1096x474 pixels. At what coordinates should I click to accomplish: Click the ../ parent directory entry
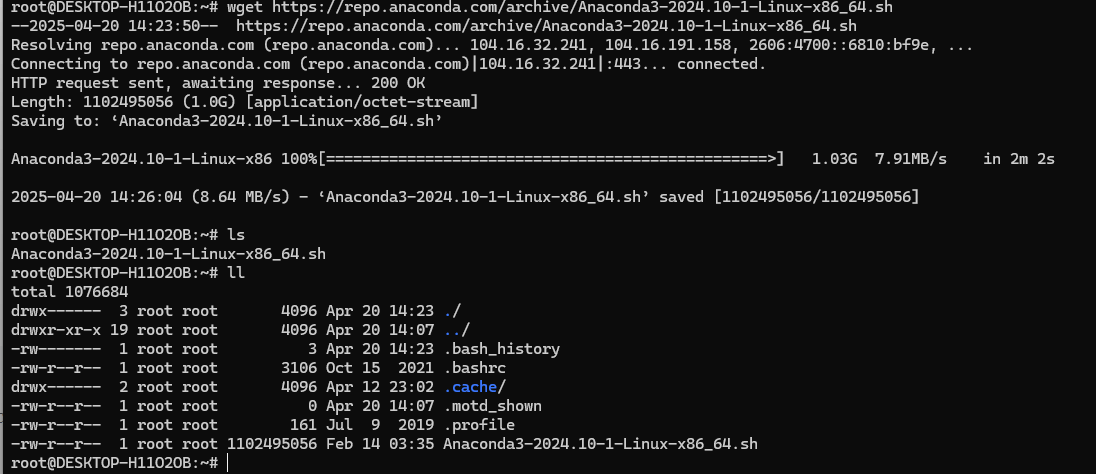[456, 329]
